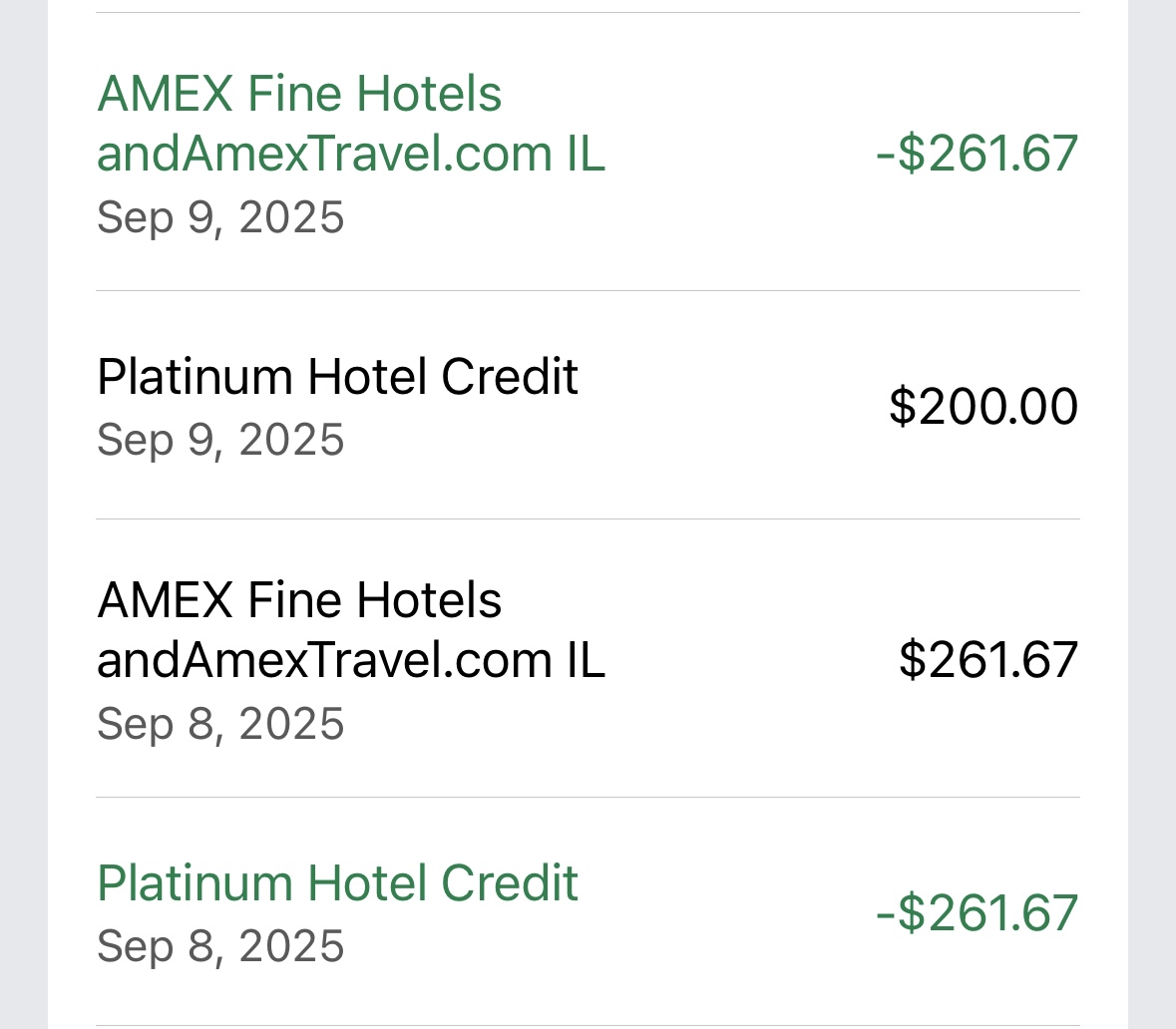Open the green Platinum Hotel Credit transaction
The height and width of the screenshot is (1029, 1176).
click(337, 883)
